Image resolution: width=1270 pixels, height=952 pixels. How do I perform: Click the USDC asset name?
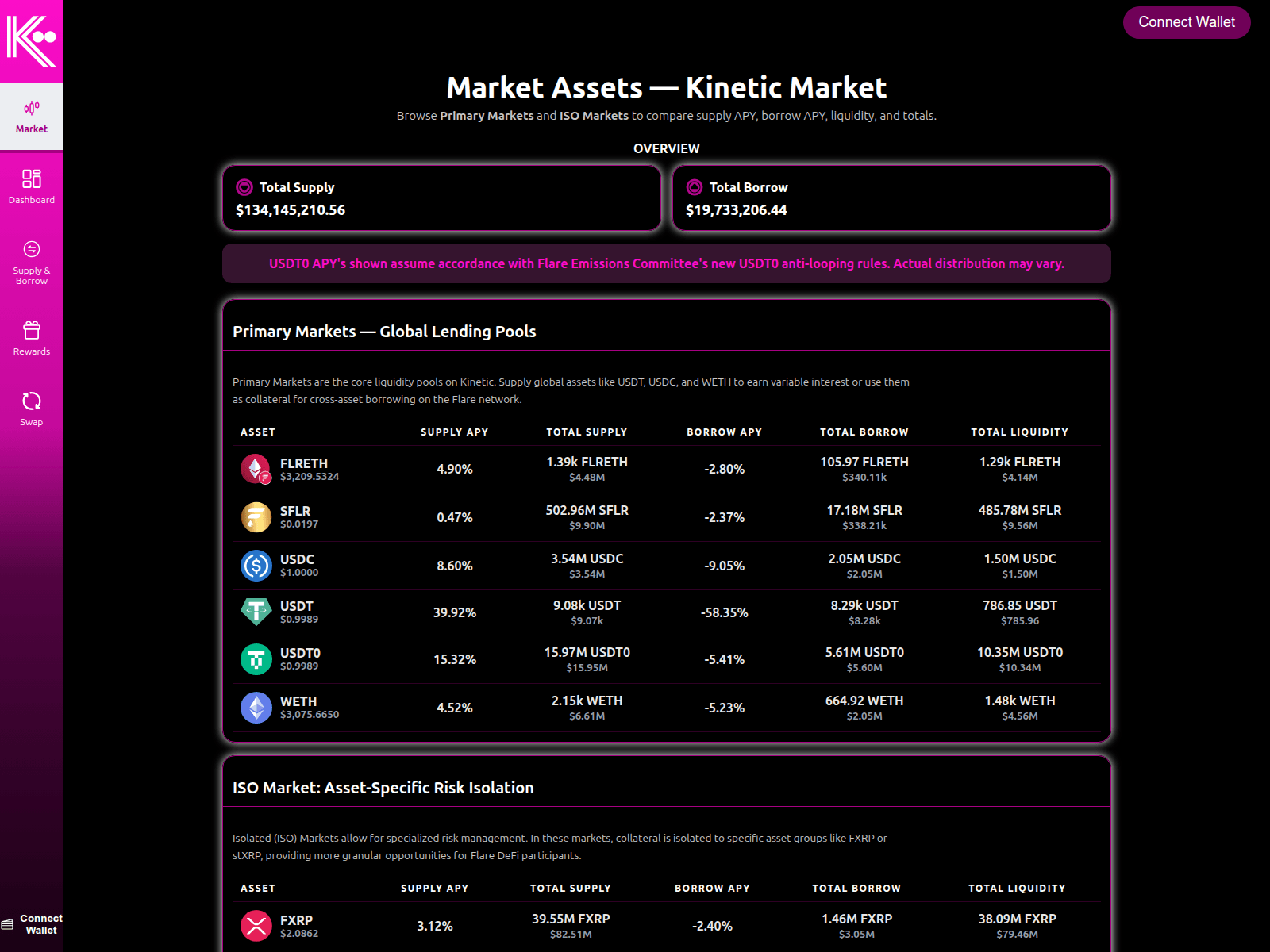point(297,559)
